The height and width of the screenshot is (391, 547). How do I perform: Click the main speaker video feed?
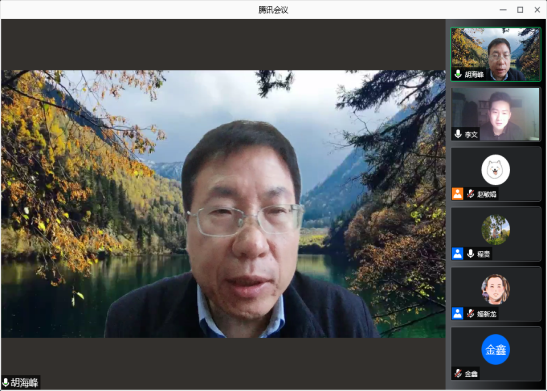click(x=223, y=204)
